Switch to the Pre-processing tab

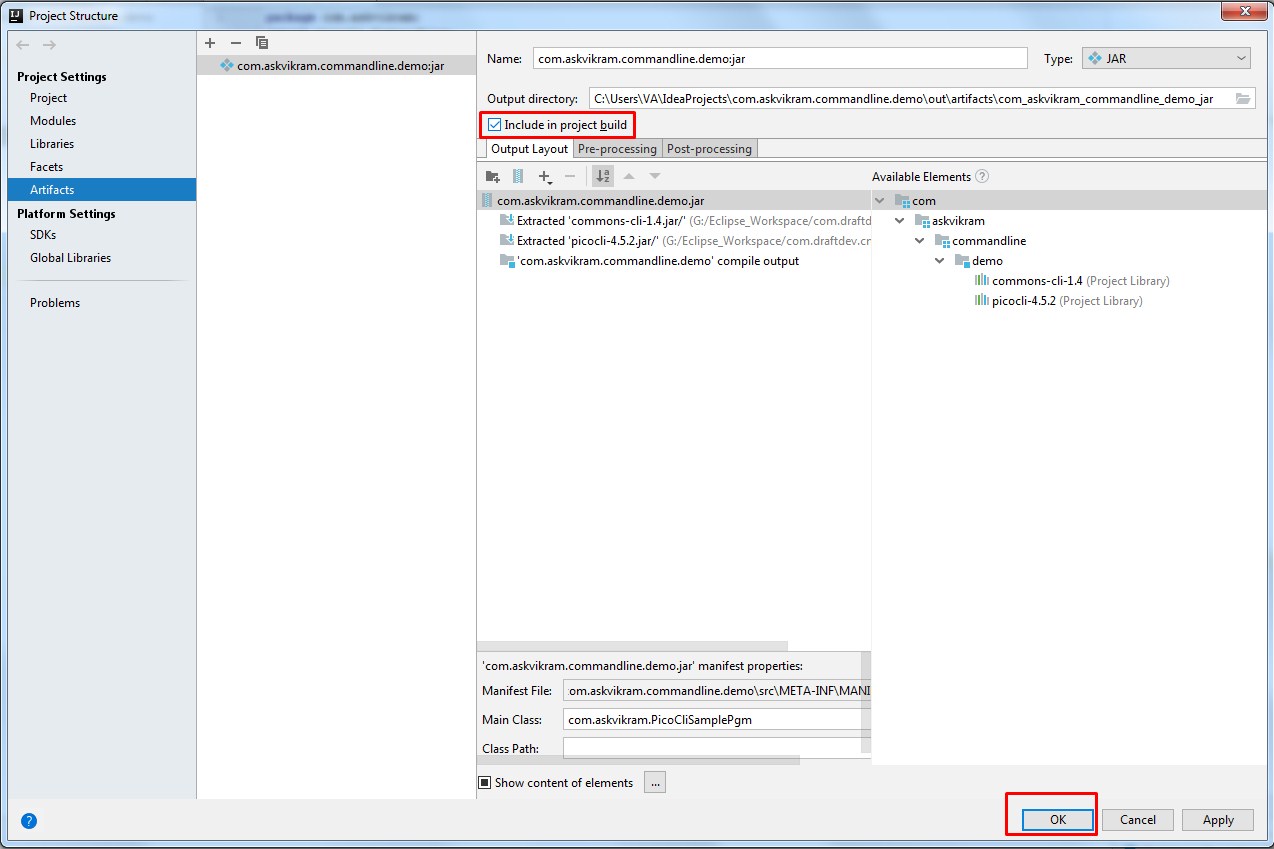coord(617,148)
